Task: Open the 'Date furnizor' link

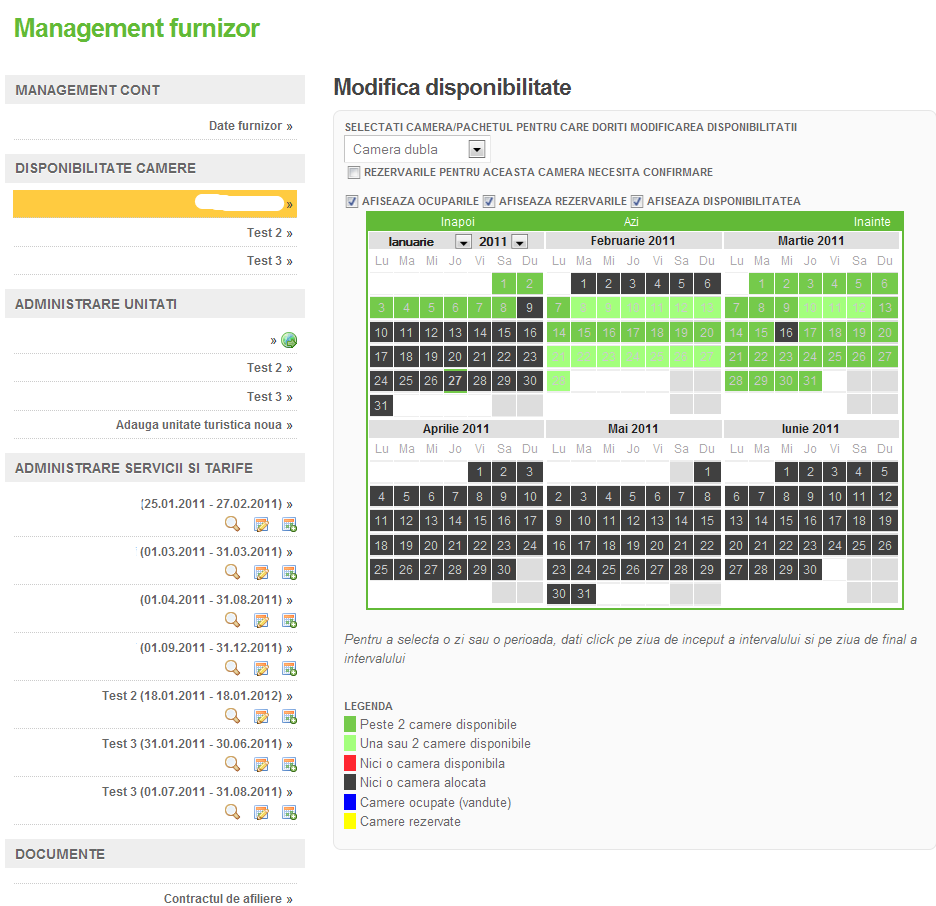Action: tap(250, 126)
